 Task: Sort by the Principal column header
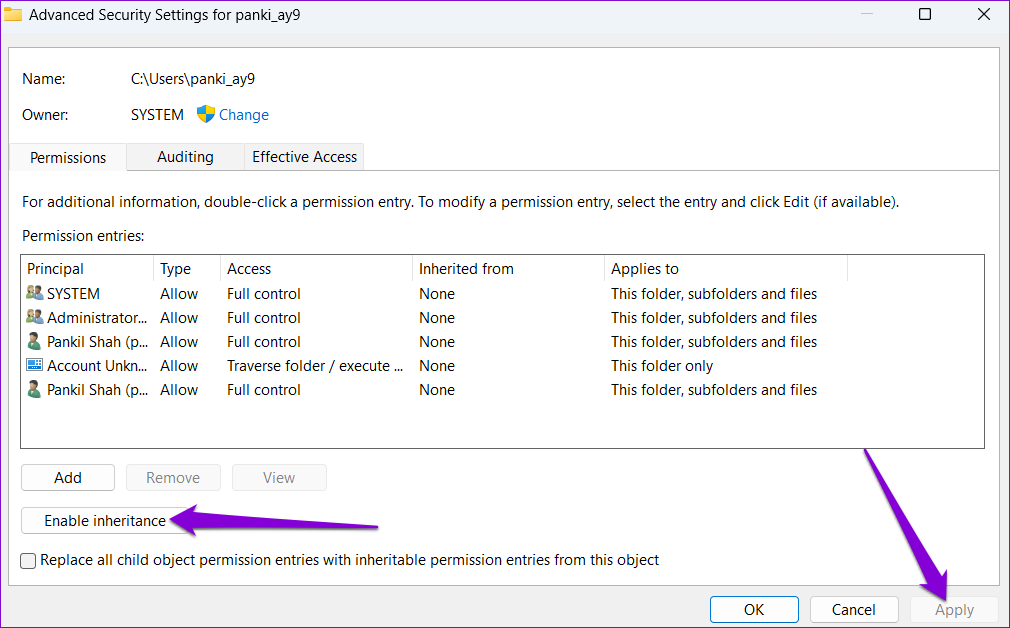point(88,269)
